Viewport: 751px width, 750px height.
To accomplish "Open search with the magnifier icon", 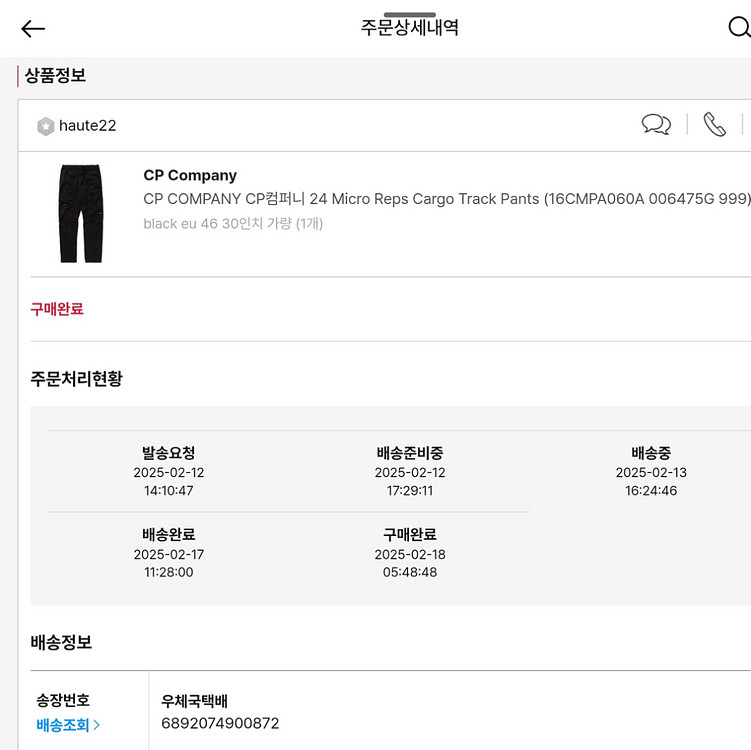I will 740,27.
